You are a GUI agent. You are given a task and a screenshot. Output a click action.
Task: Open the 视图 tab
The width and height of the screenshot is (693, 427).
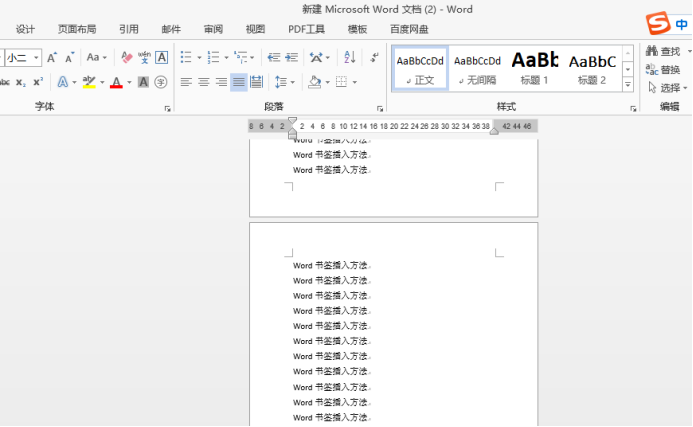click(255, 29)
